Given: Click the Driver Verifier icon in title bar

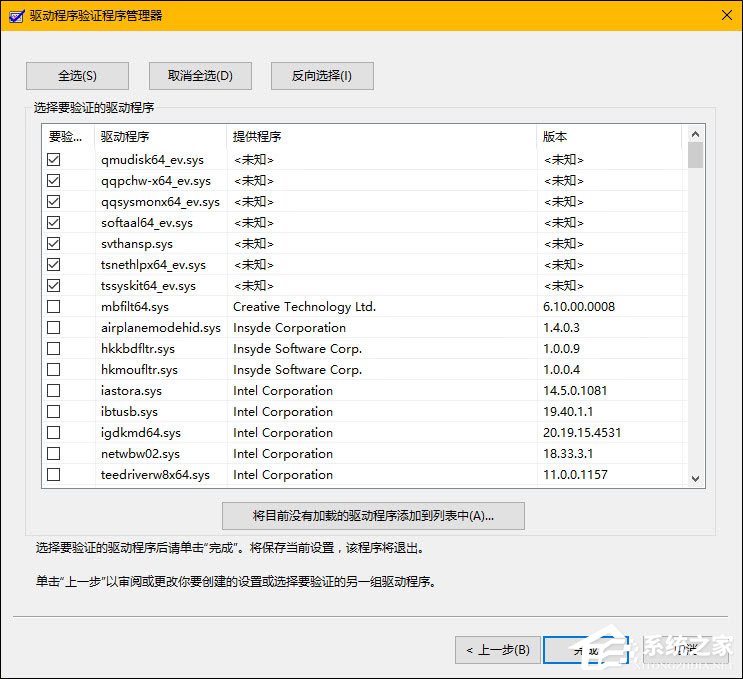Looking at the screenshot, I should point(15,15).
